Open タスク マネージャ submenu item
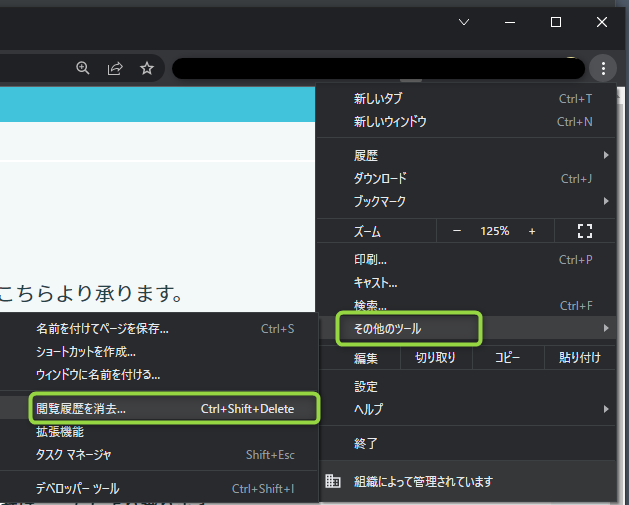 point(158,454)
